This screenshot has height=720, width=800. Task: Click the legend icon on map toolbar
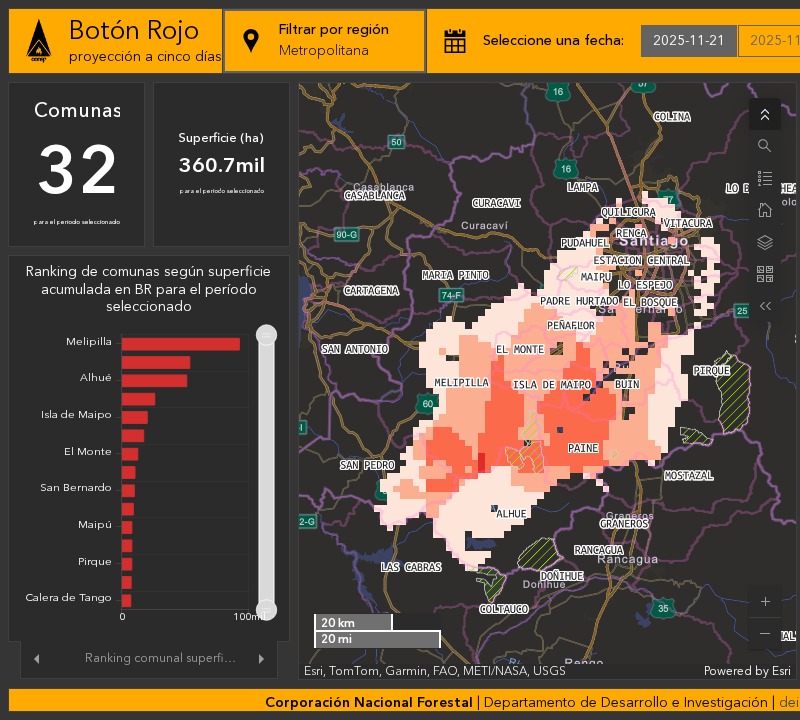click(x=765, y=177)
